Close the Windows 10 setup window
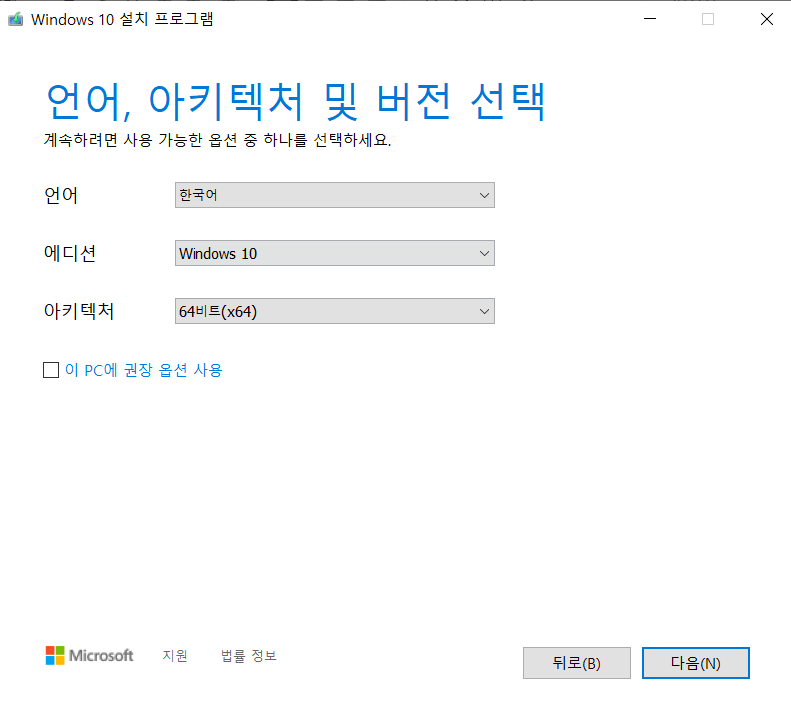 [x=767, y=19]
